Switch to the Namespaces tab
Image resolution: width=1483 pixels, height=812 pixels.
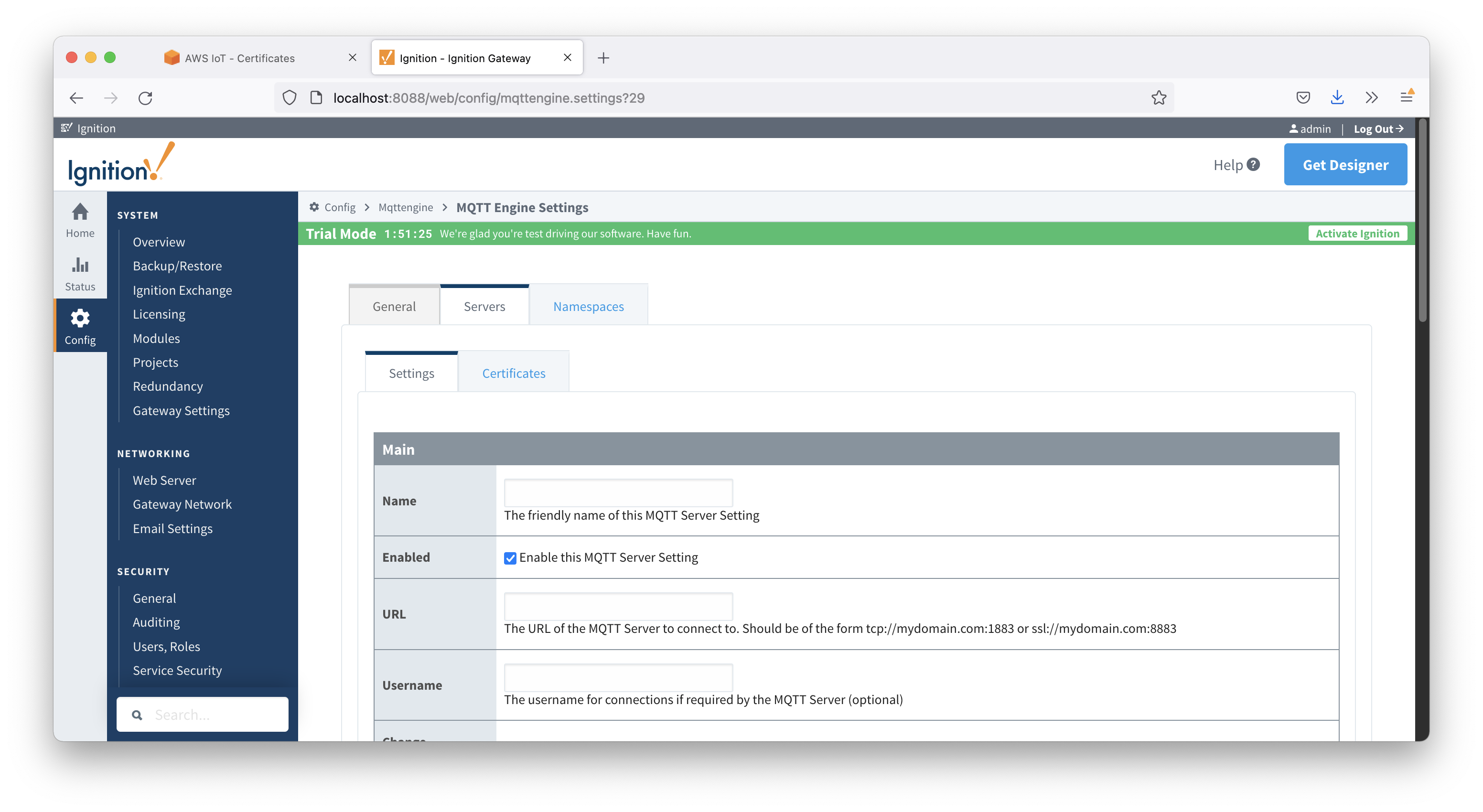pos(588,306)
